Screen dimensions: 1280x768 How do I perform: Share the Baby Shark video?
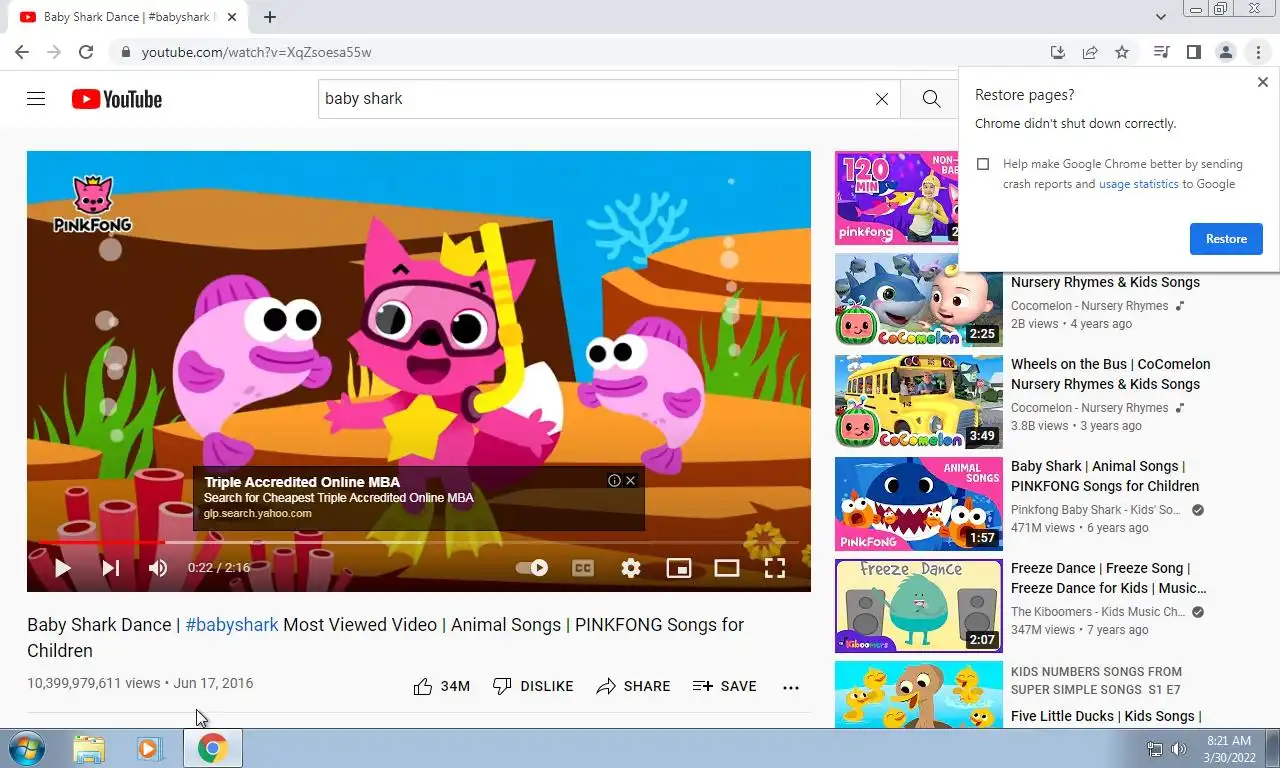[x=633, y=686]
